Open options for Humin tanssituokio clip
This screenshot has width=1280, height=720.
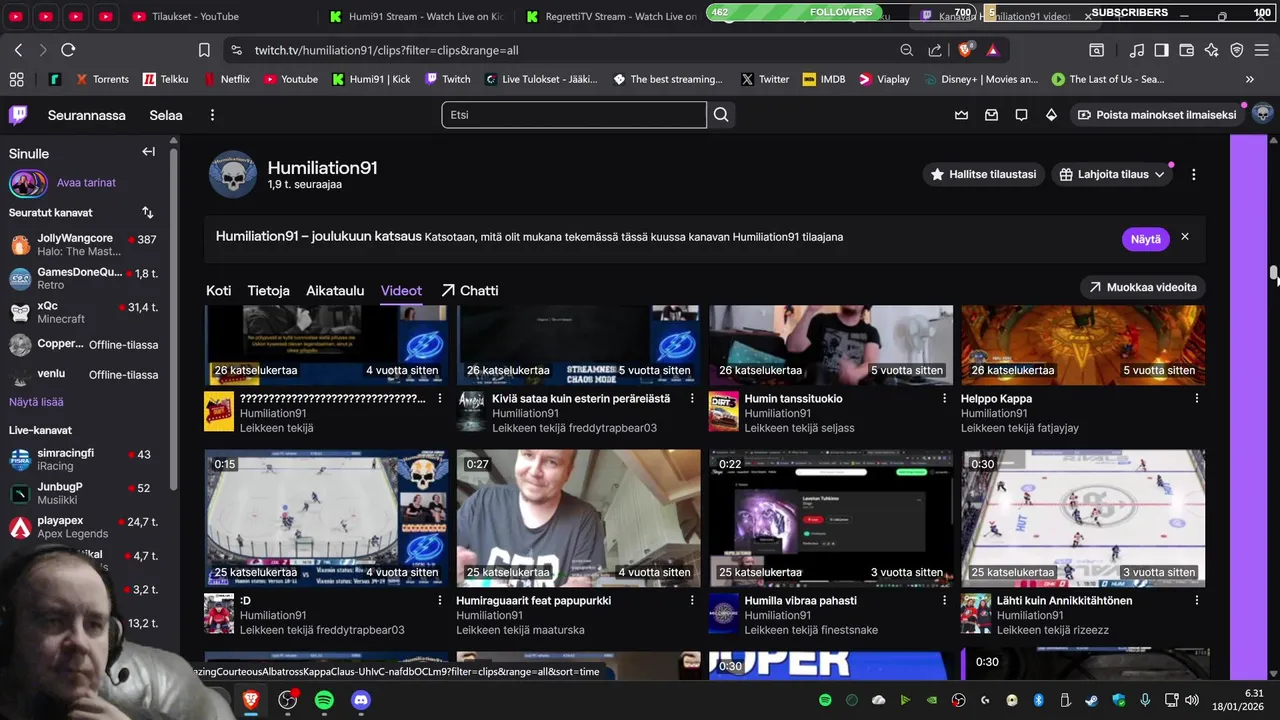click(944, 398)
